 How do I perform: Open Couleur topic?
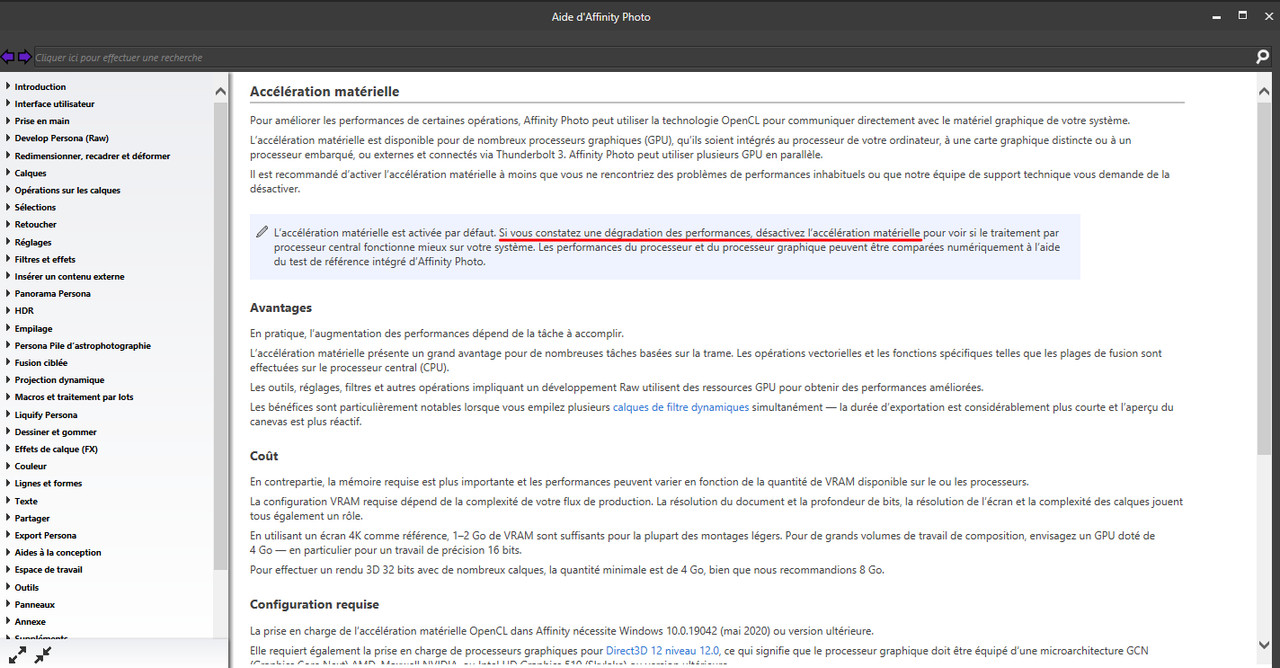pyautogui.click(x=31, y=466)
